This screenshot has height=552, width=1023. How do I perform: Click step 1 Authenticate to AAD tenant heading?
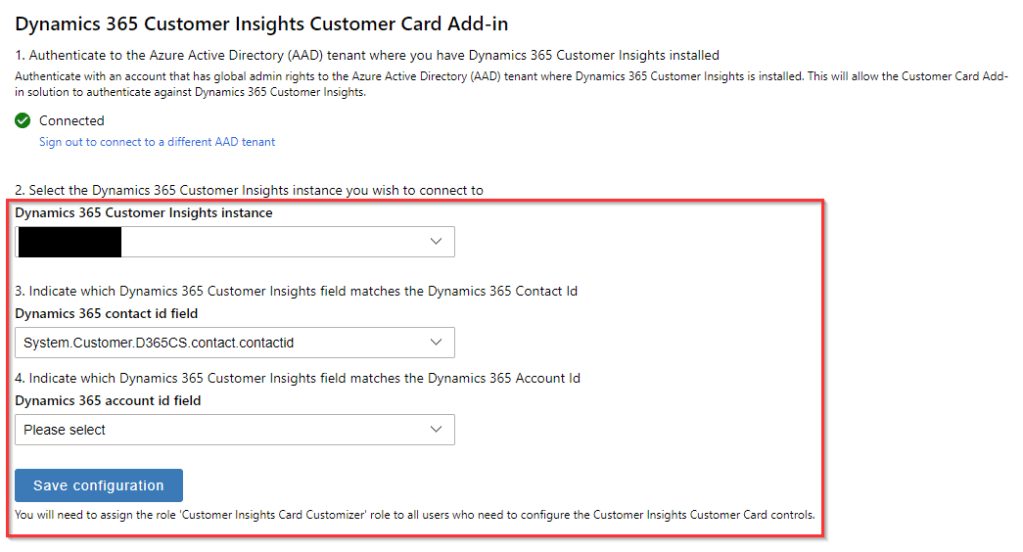point(367,55)
